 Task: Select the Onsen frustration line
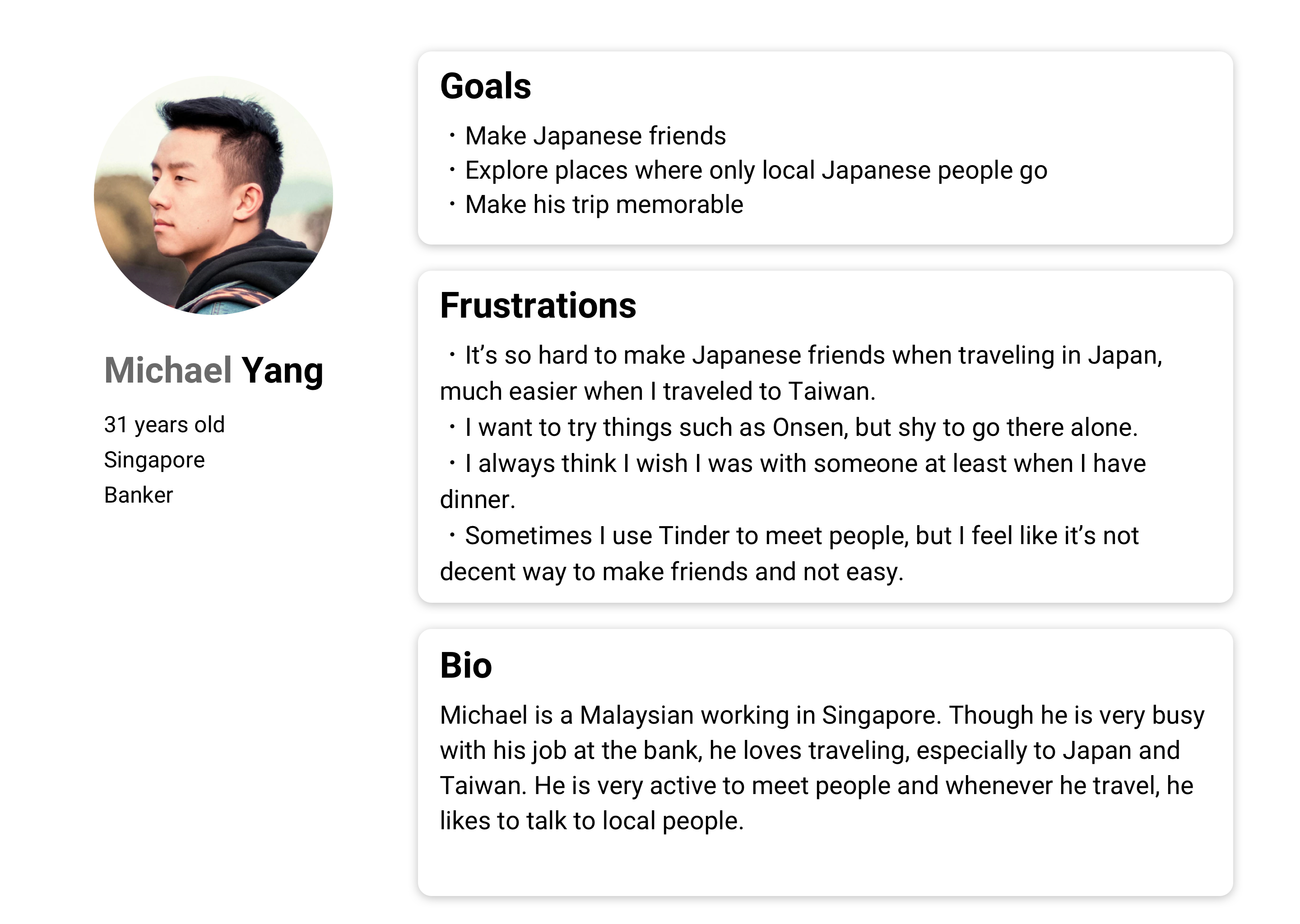(x=800, y=427)
